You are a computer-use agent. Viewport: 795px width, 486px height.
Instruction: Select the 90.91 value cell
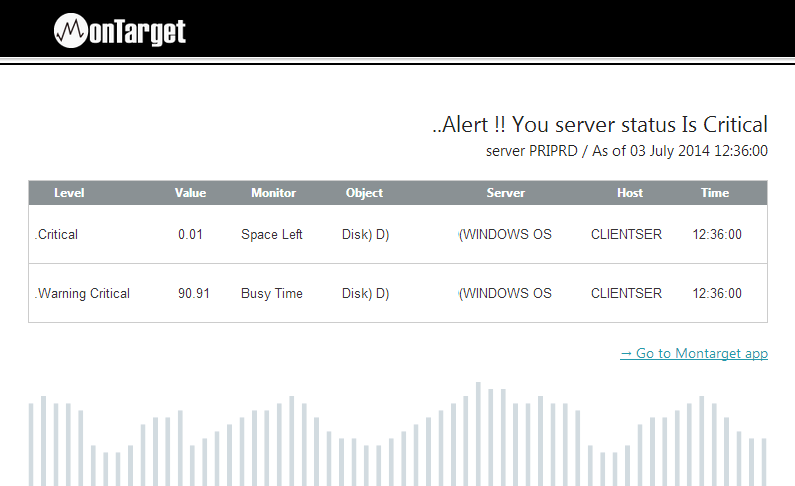tap(194, 293)
